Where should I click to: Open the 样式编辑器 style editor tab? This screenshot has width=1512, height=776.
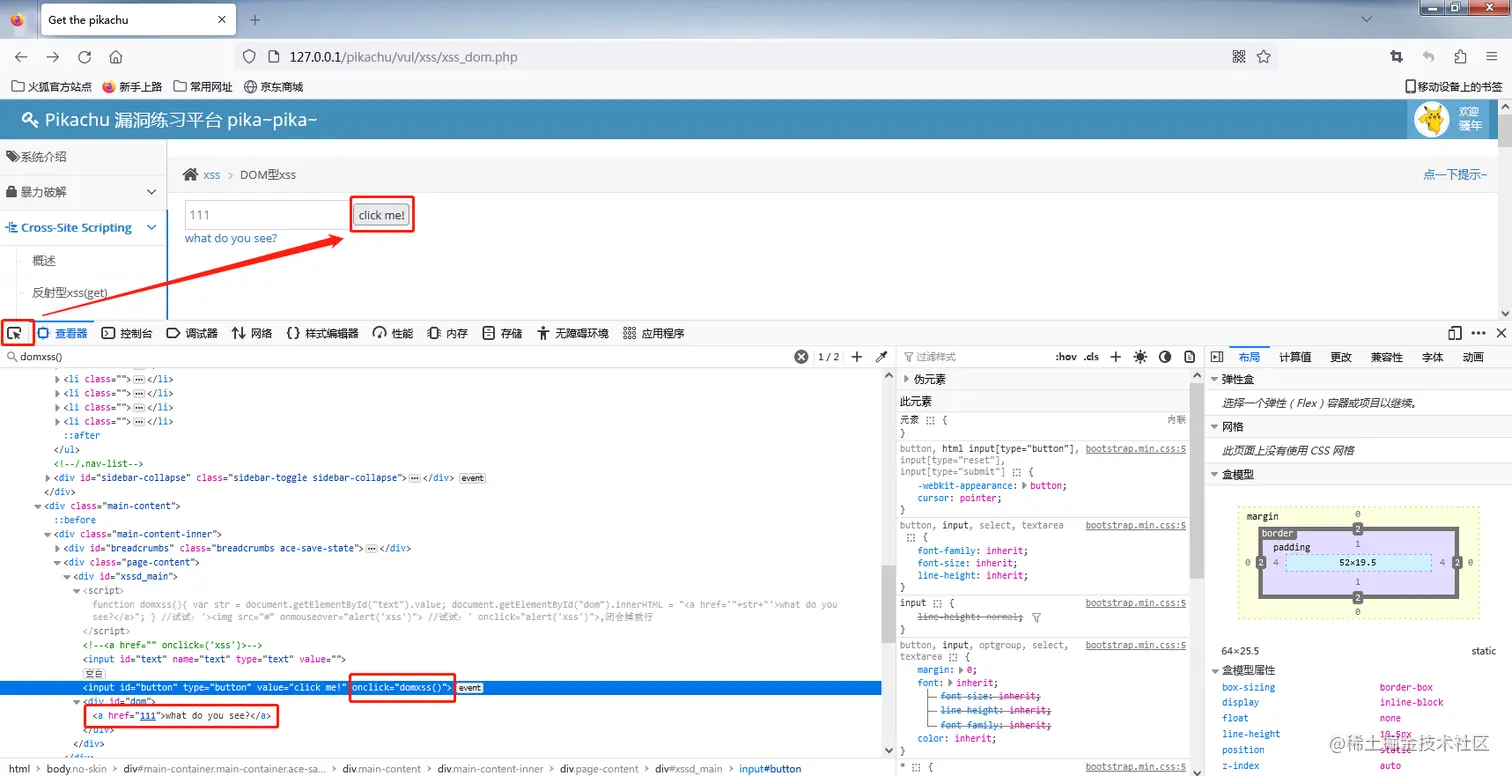[322, 333]
